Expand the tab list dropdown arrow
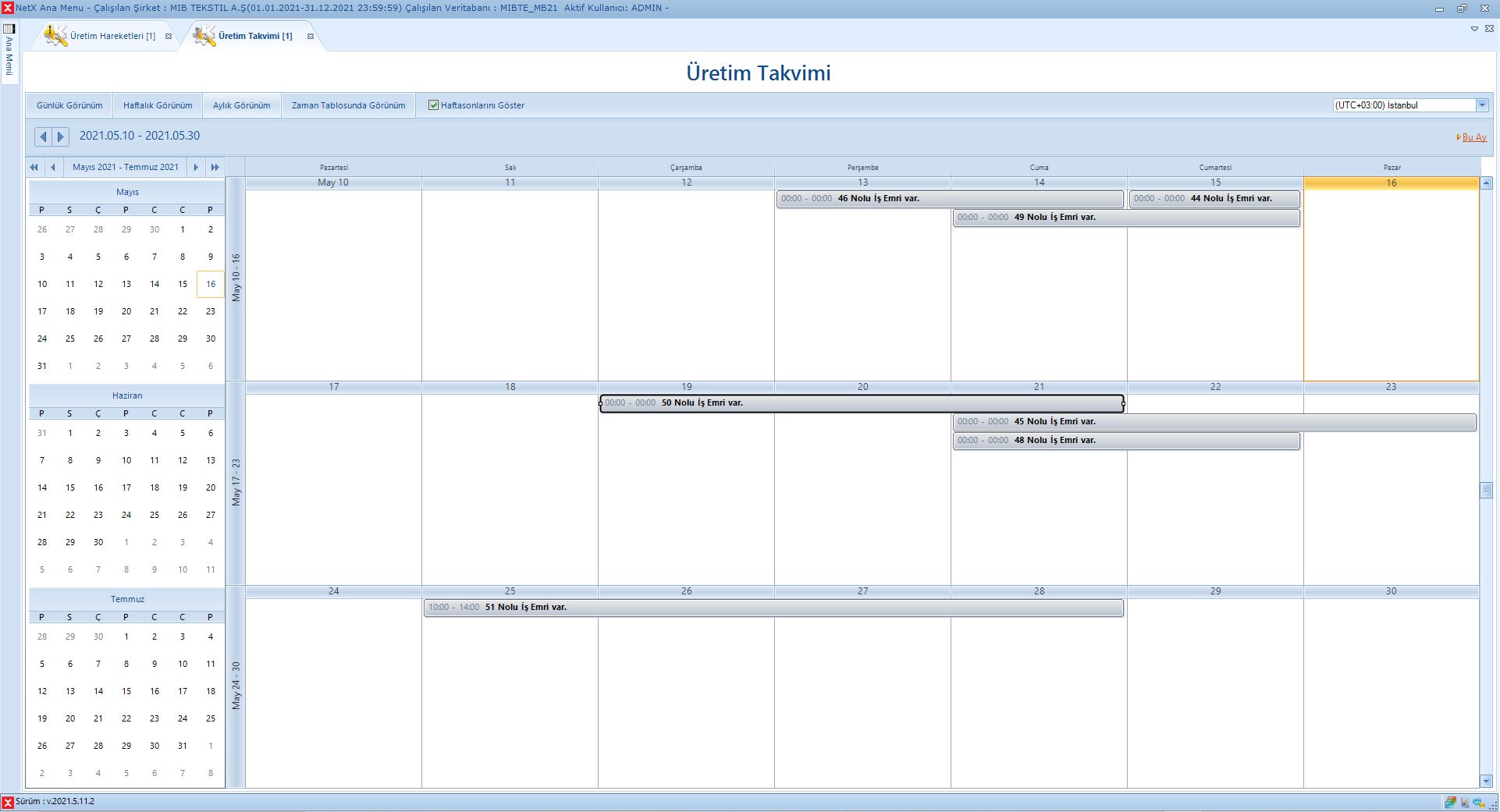The height and width of the screenshot is (812, 1500). pyautogui.click(x=1474, y=29)
